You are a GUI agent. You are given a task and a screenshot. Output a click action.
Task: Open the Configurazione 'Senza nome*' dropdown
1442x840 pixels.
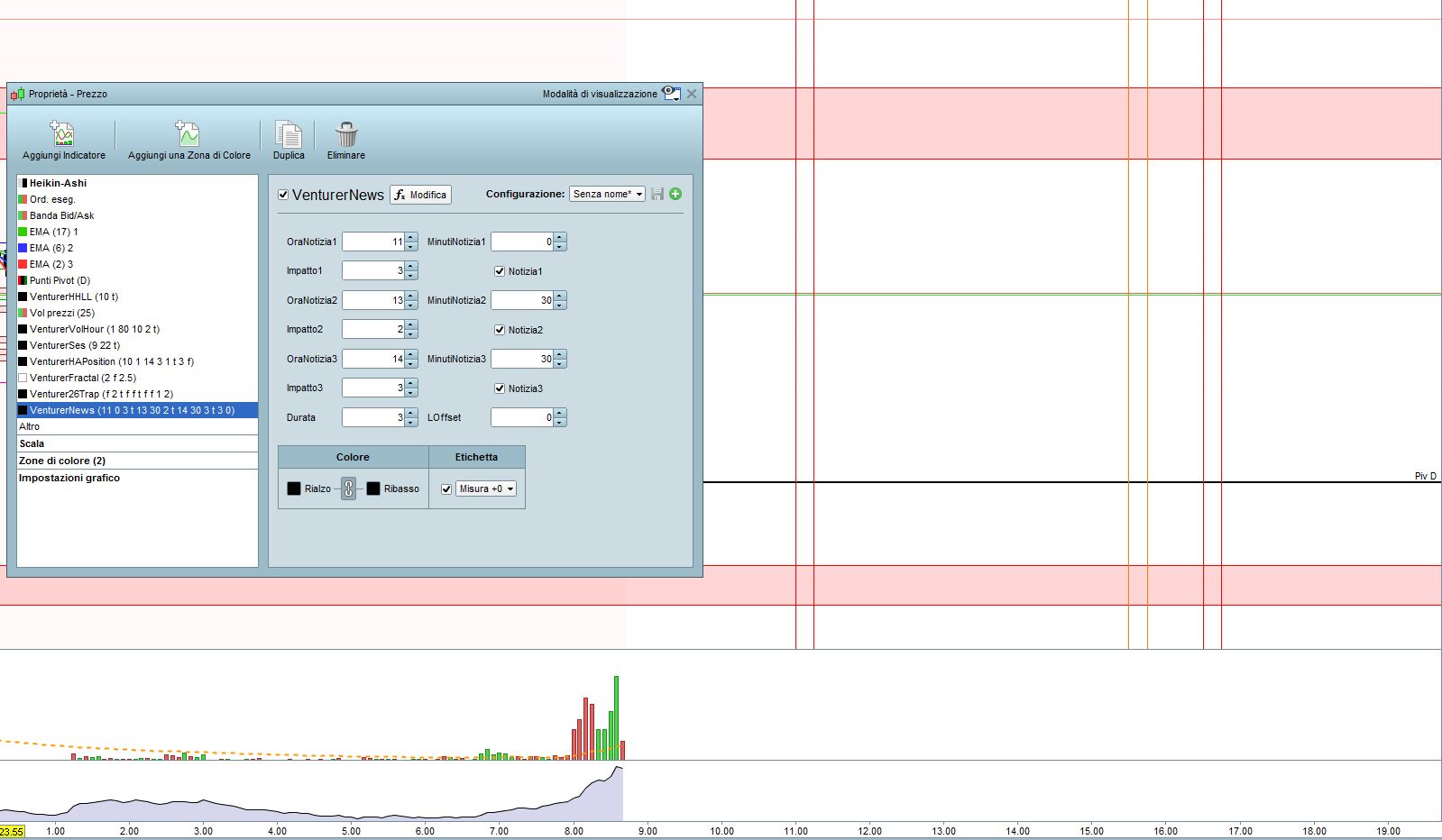(607, 195)
